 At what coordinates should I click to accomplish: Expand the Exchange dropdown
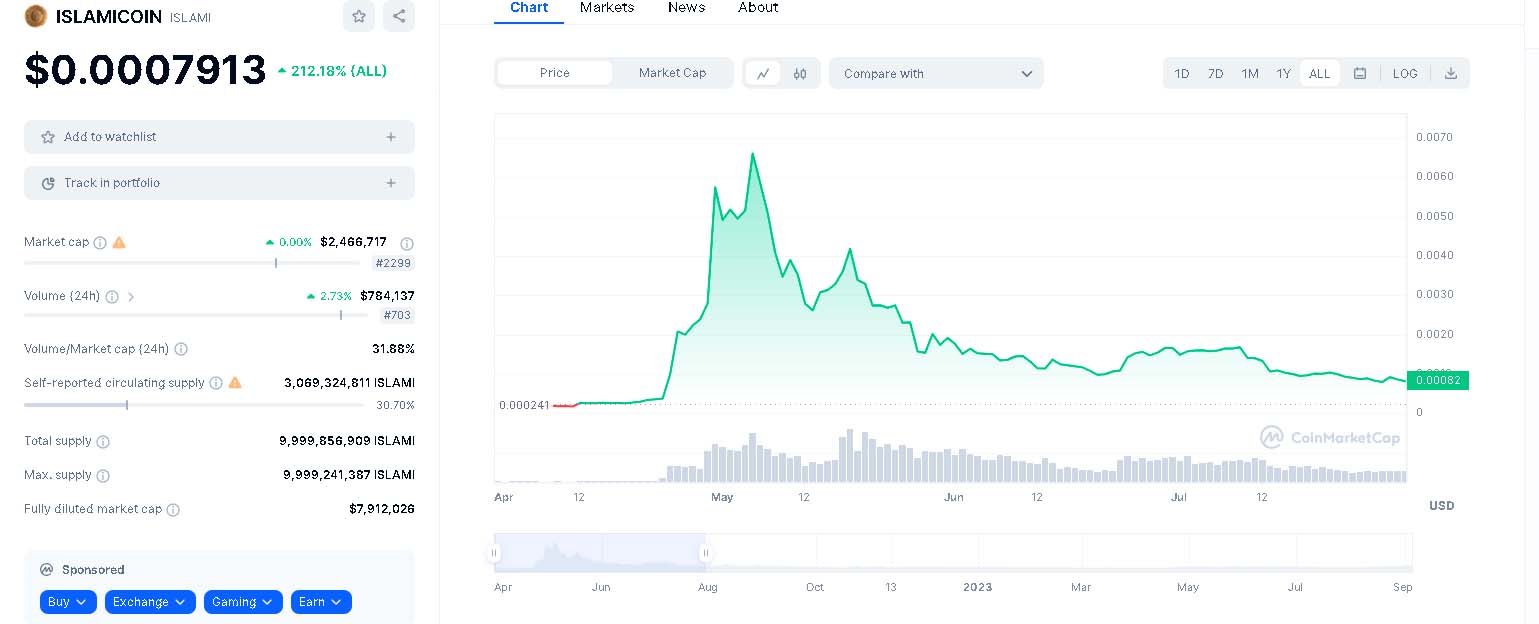(x=150, y=602)
